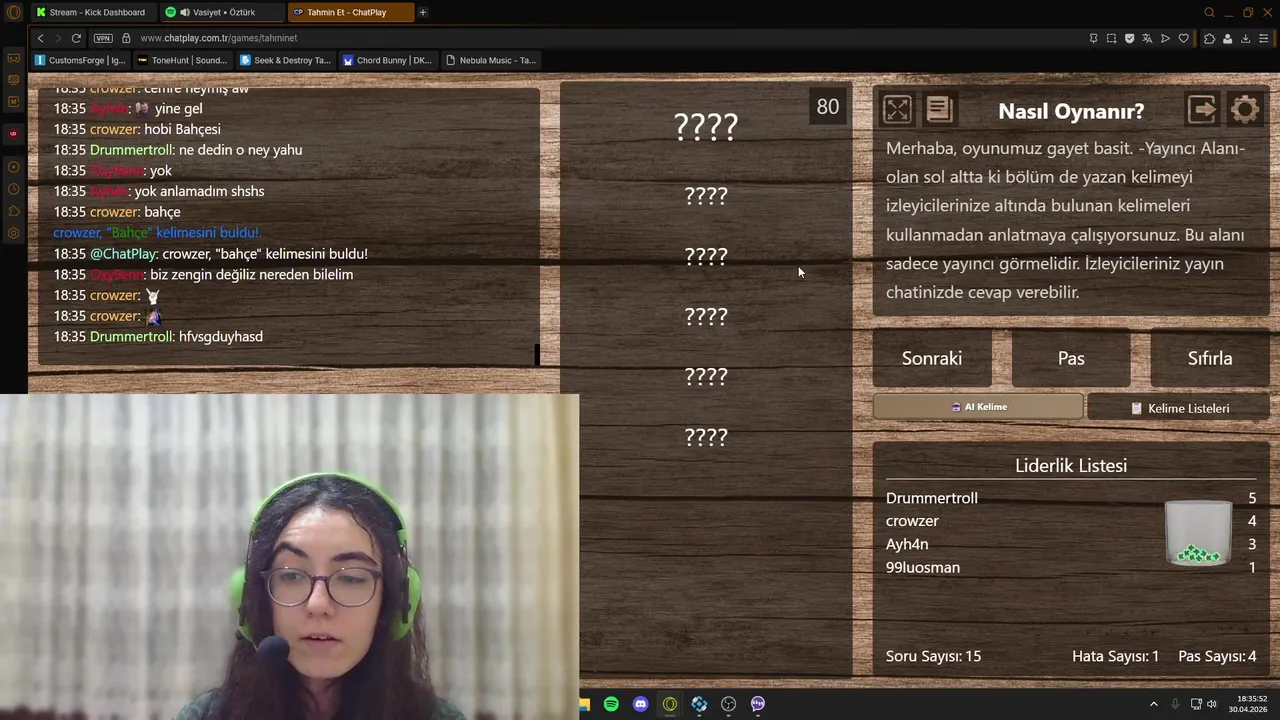The height and width of the screenshot is (720, 1280).
Task: Click the Pas Sayısı: 4 counter
Action: coord(1217,656)
